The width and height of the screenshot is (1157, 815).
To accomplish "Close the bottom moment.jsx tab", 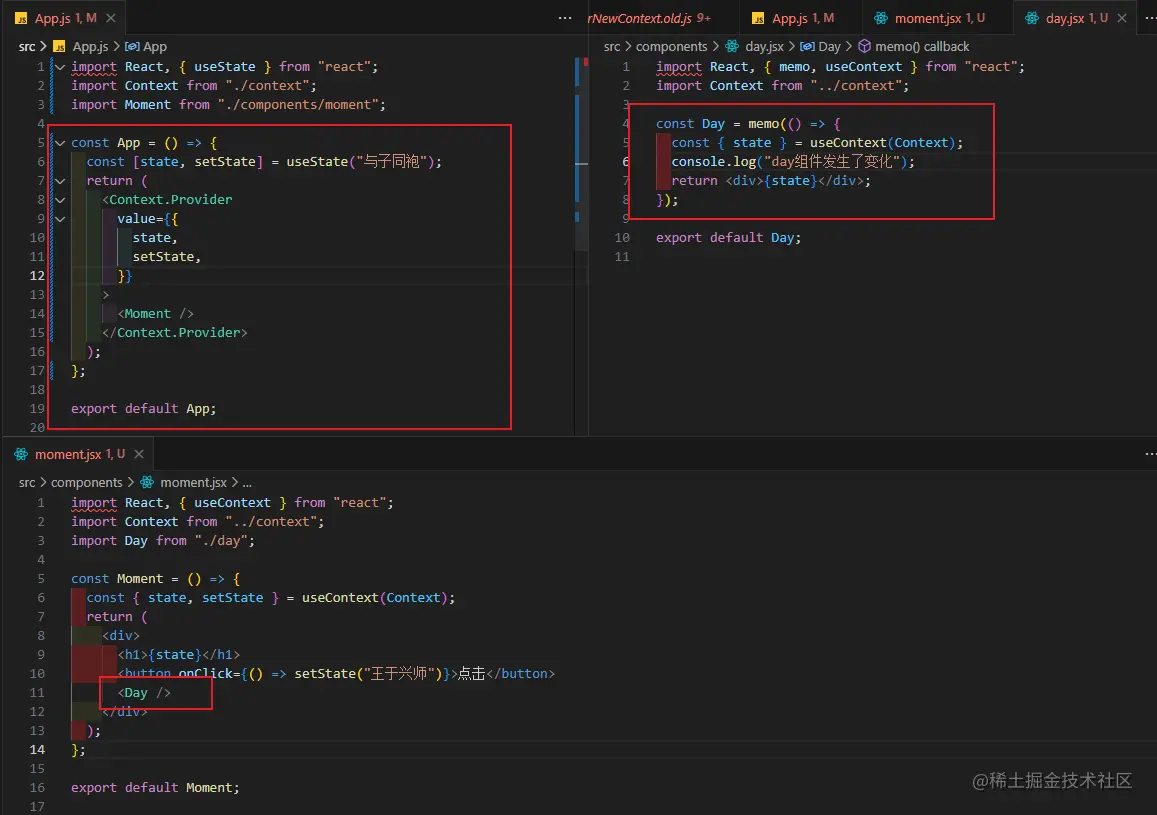I will point(139,454).
